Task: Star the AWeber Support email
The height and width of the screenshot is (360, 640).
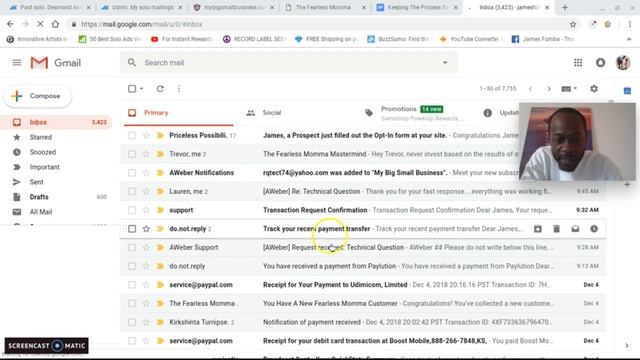Action: pos(146,247)
